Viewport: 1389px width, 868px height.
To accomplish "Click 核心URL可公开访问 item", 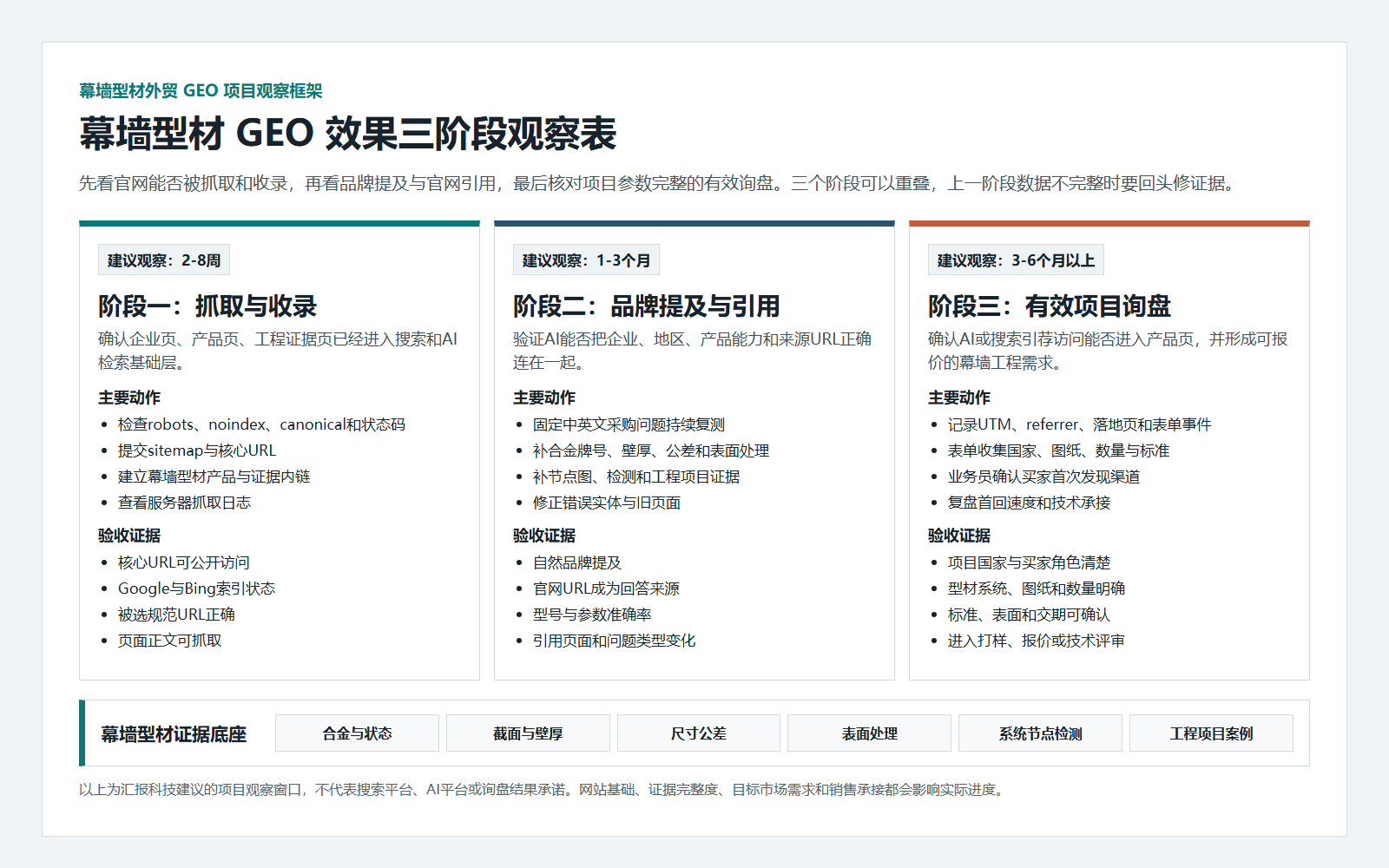I will [x=184, y=562].
